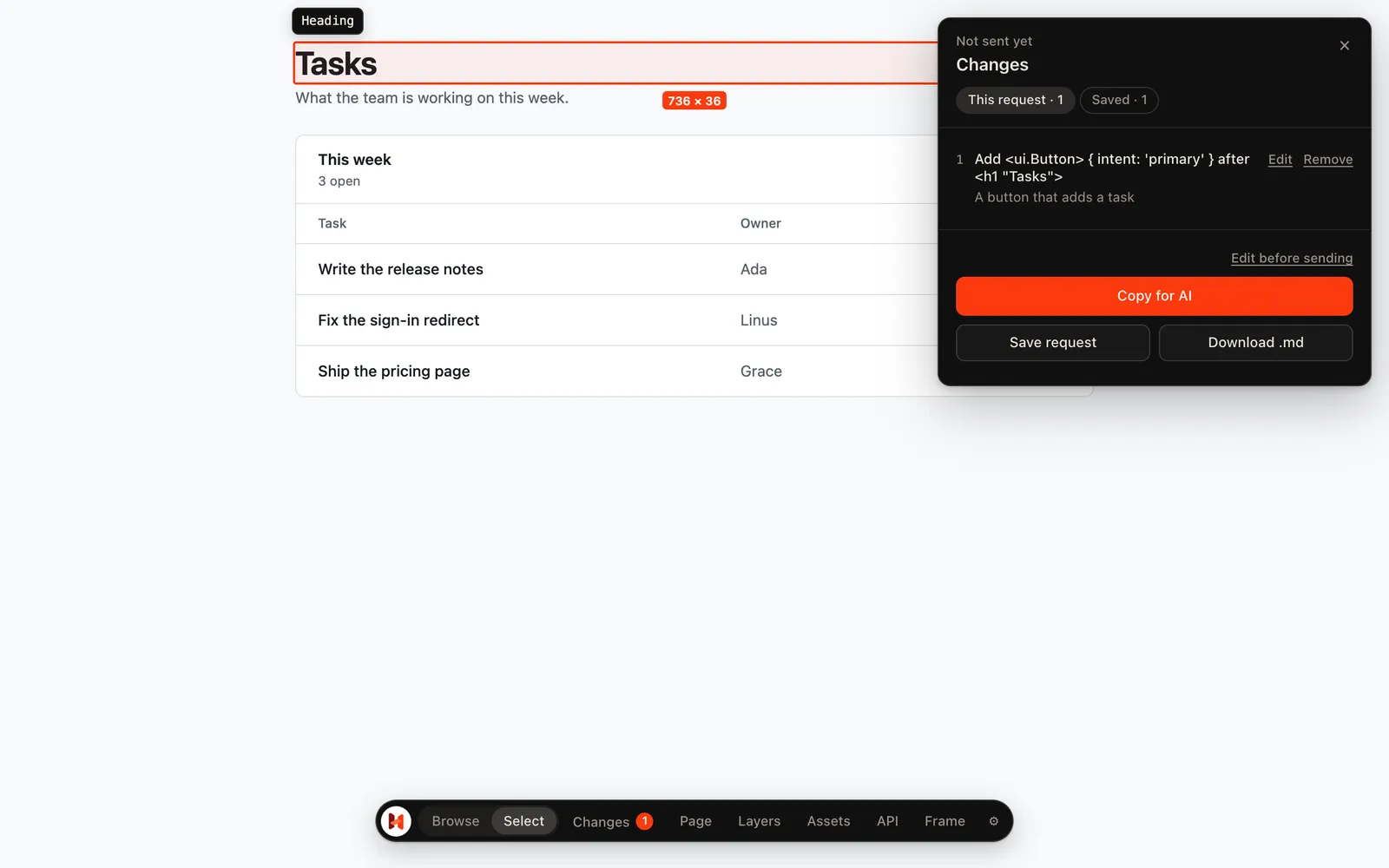Switch to the Saved tab
This screenshot has width=1389, height=868.
coord(1119,100)
